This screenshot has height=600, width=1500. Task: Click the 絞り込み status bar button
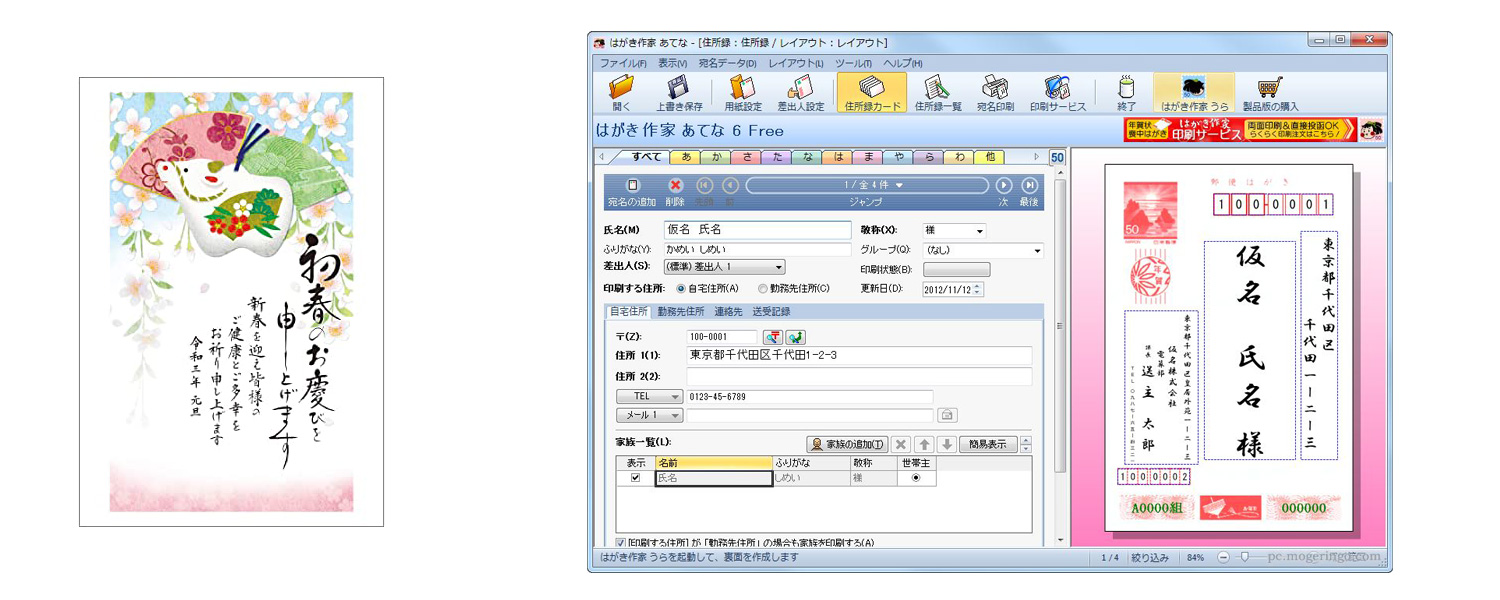point(1149,557)
